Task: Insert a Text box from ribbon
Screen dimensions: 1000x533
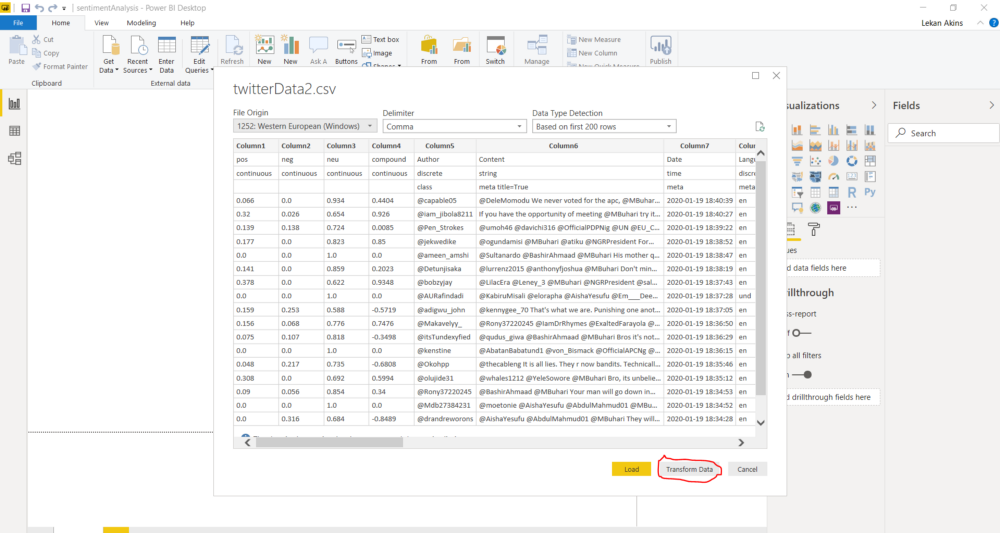Action: click(x=380, y=40)
